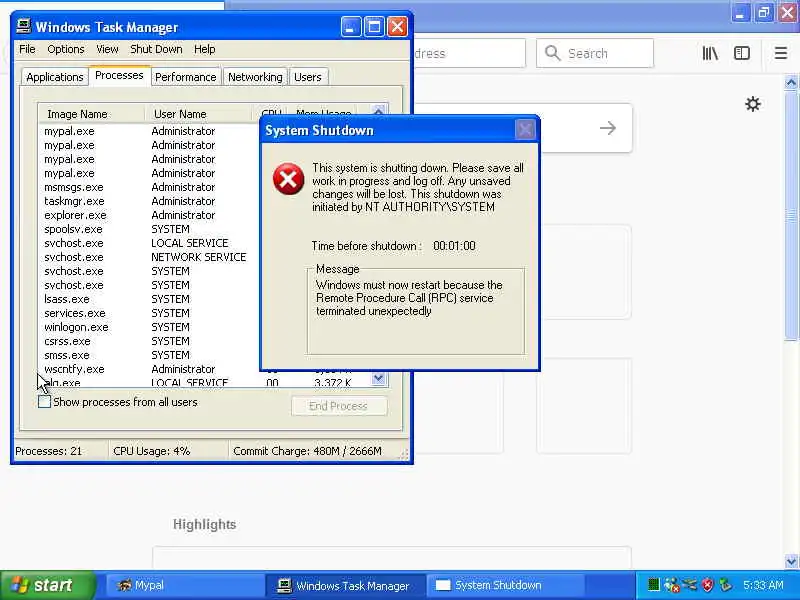Sort processes by Image Name column
The height and width of the screenshot is (600, 800).
coord(92,114)
